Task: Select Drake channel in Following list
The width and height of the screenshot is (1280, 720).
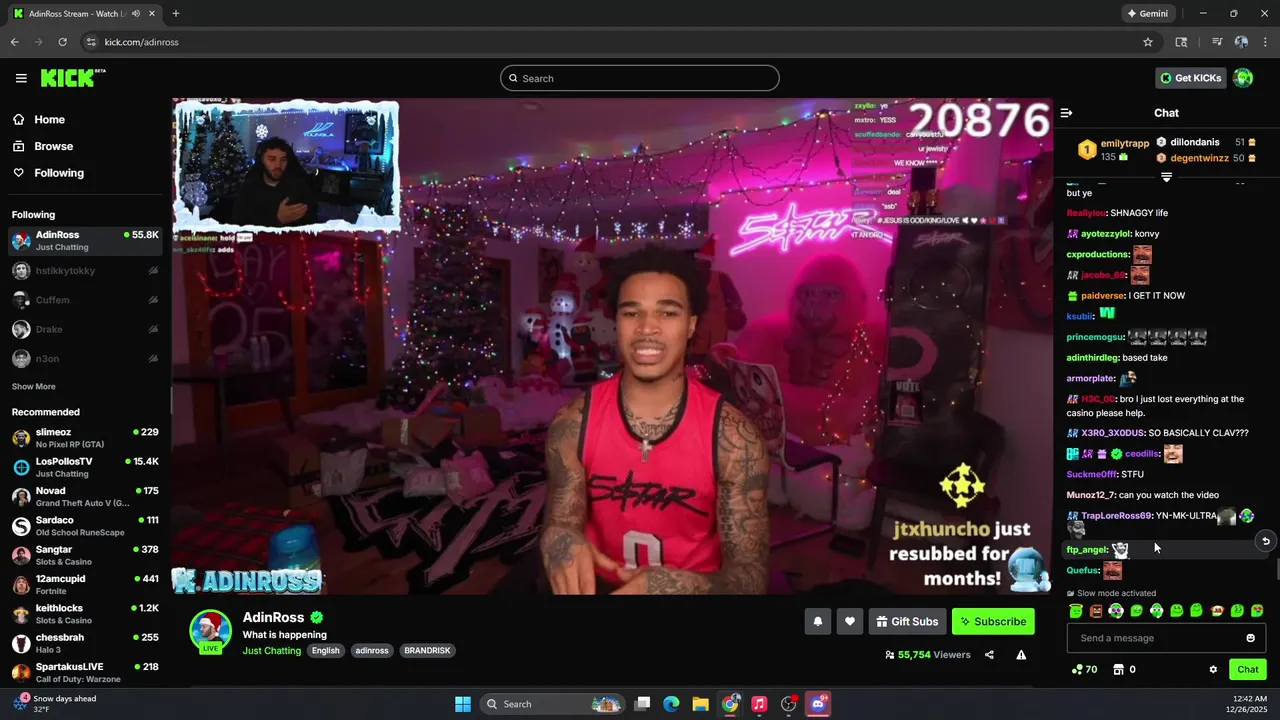Action: 85,329
